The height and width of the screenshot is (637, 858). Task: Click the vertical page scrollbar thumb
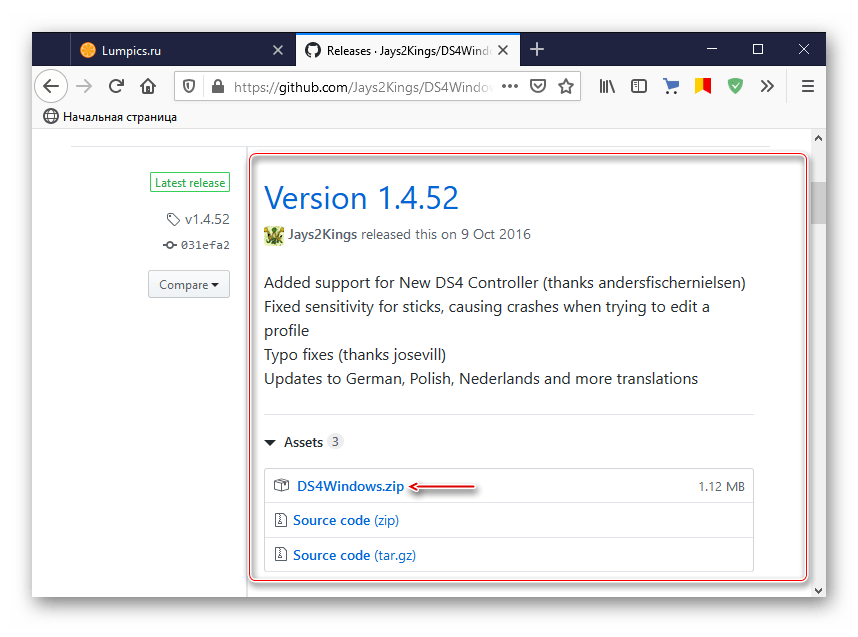[817, 203]
